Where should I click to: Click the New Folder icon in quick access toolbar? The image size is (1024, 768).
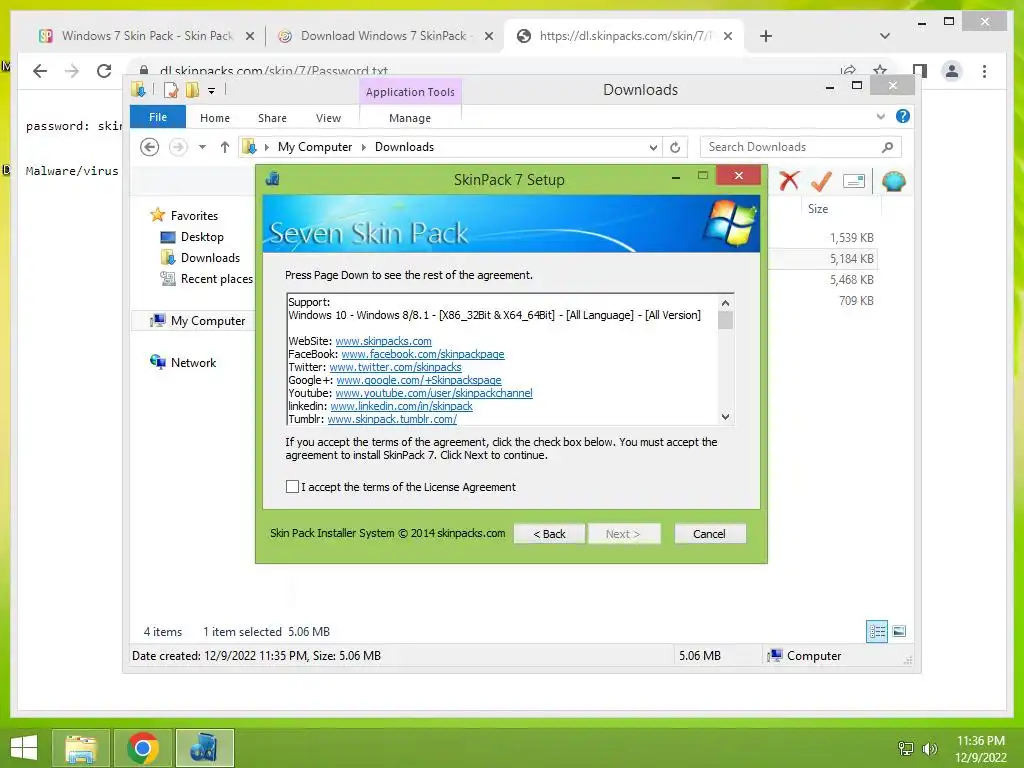[192, 90]
